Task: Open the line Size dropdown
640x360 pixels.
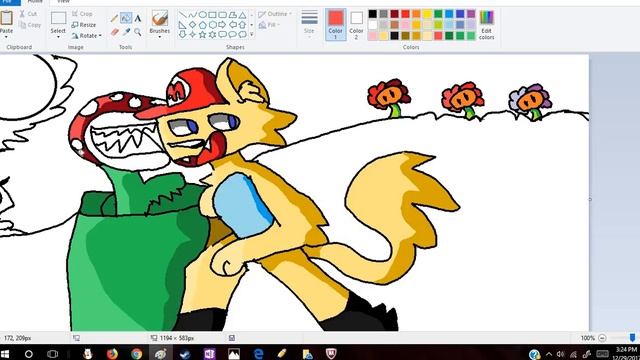Action: [x=309, y=24]
